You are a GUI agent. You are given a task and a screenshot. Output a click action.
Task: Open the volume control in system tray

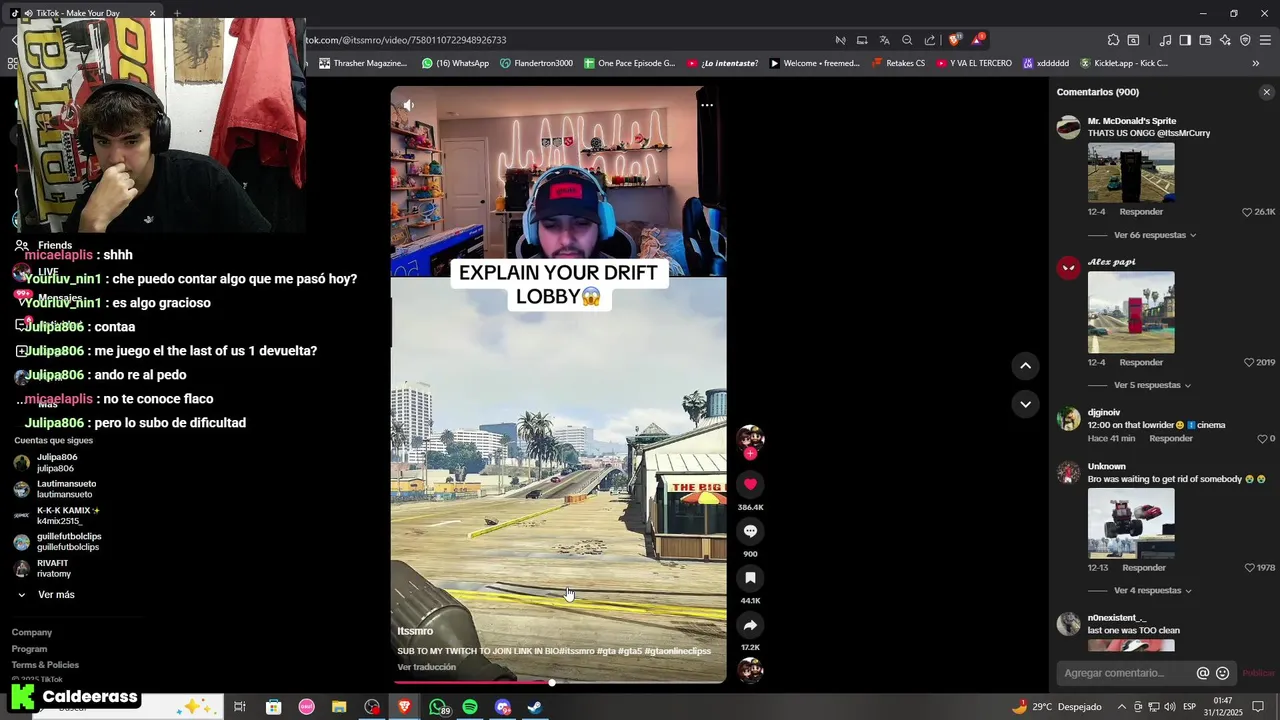[1170, 707]
